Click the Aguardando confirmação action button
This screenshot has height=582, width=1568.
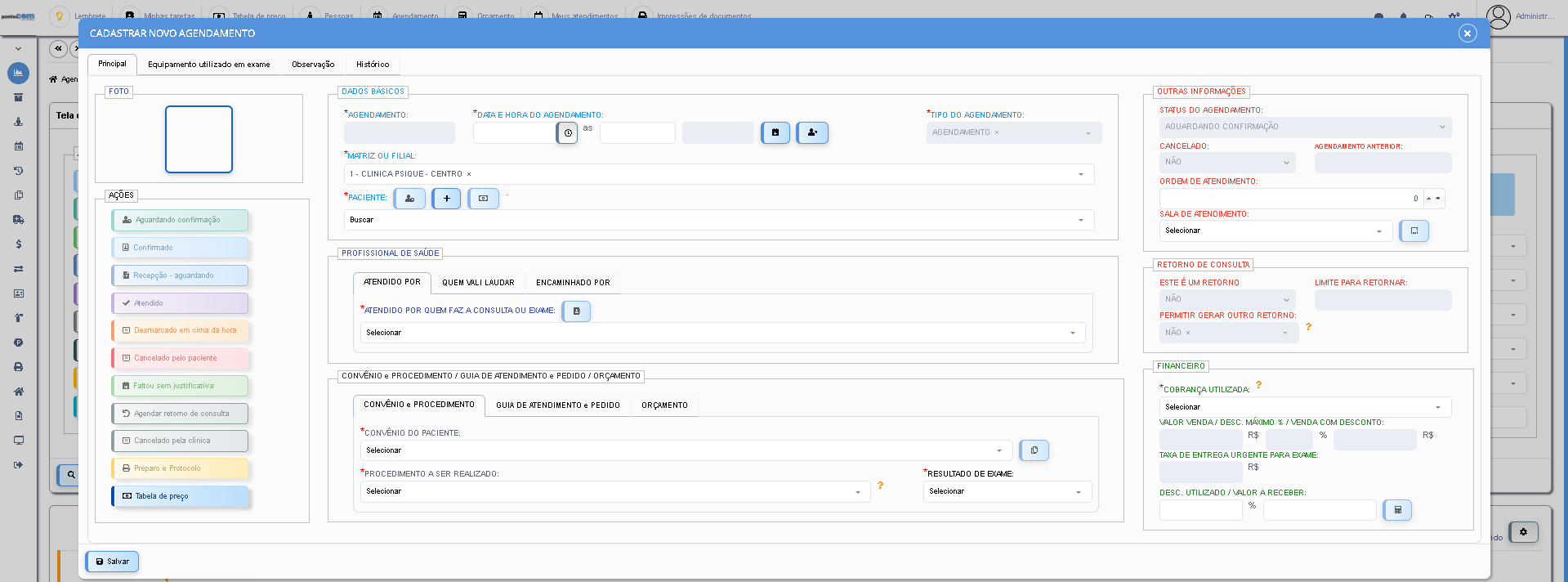(x=180, y=220)
